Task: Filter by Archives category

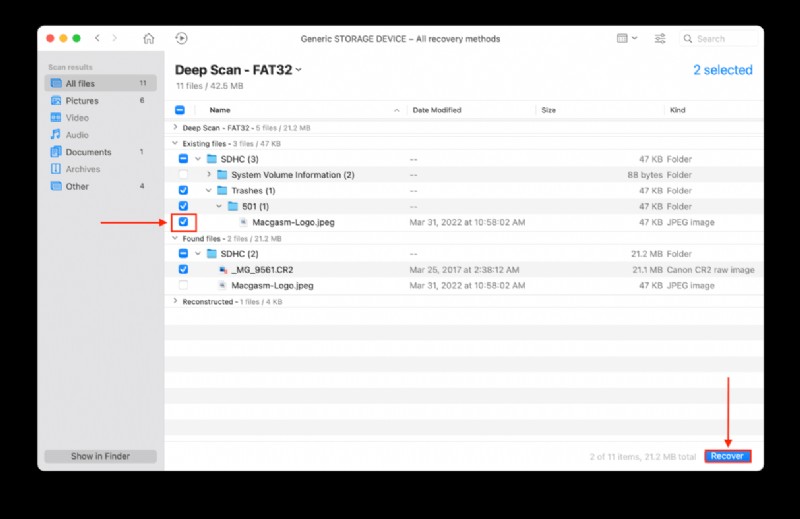Action: click(x=101, y=169)
